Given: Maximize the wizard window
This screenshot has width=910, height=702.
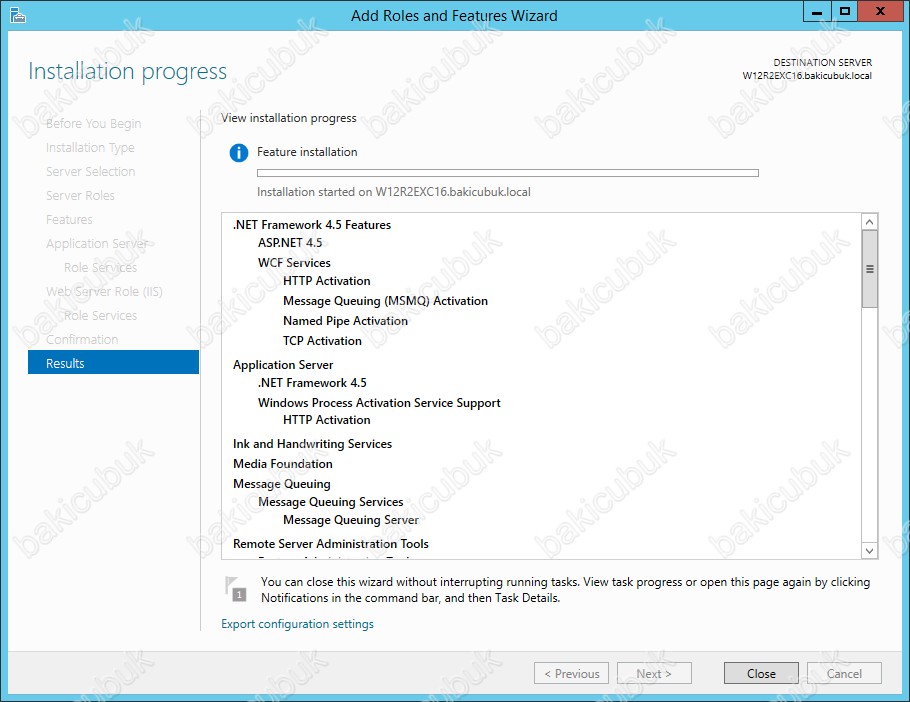Looking at the screenshot, I should point(845,12).
